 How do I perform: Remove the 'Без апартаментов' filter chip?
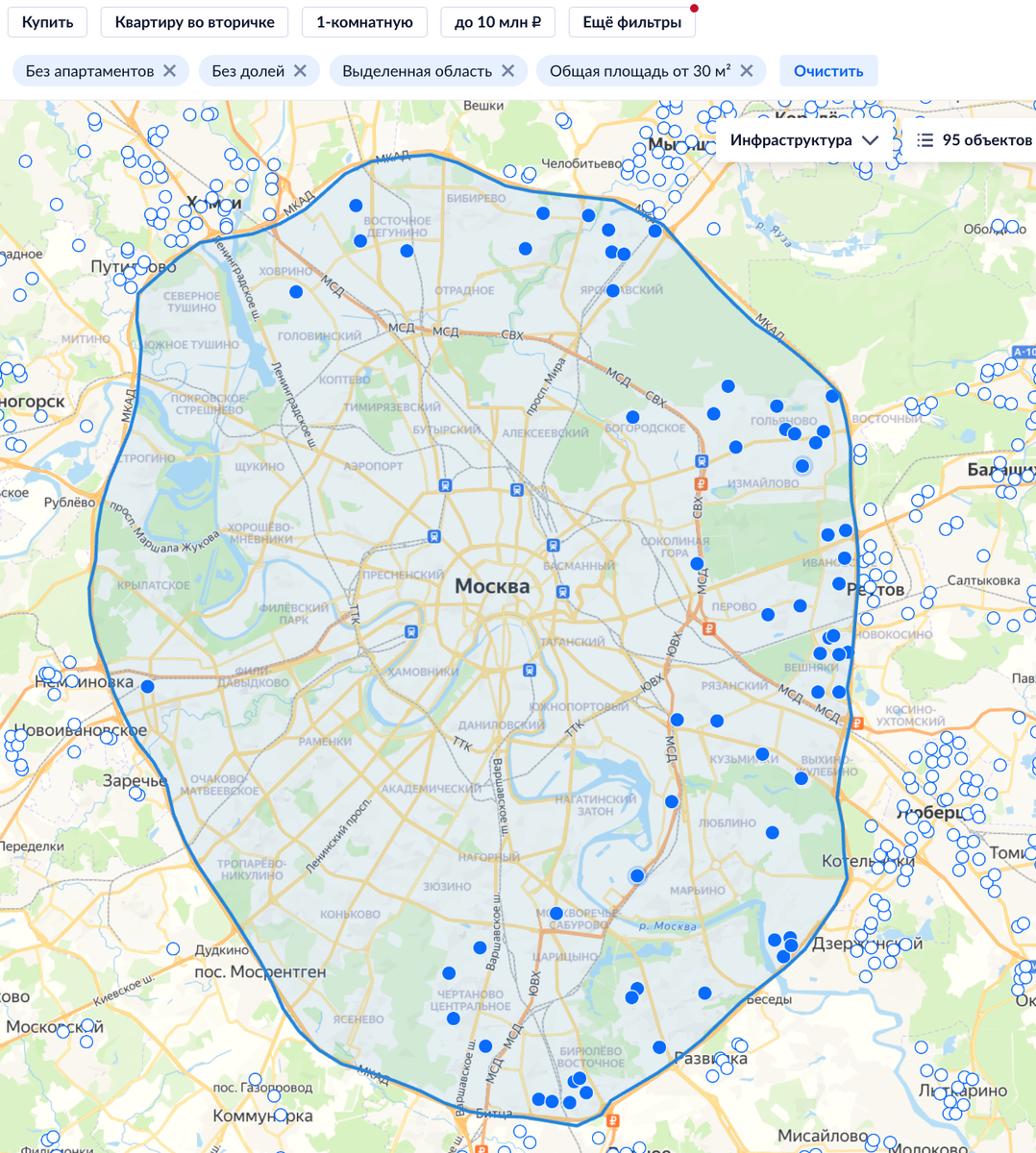coord(169,71)
